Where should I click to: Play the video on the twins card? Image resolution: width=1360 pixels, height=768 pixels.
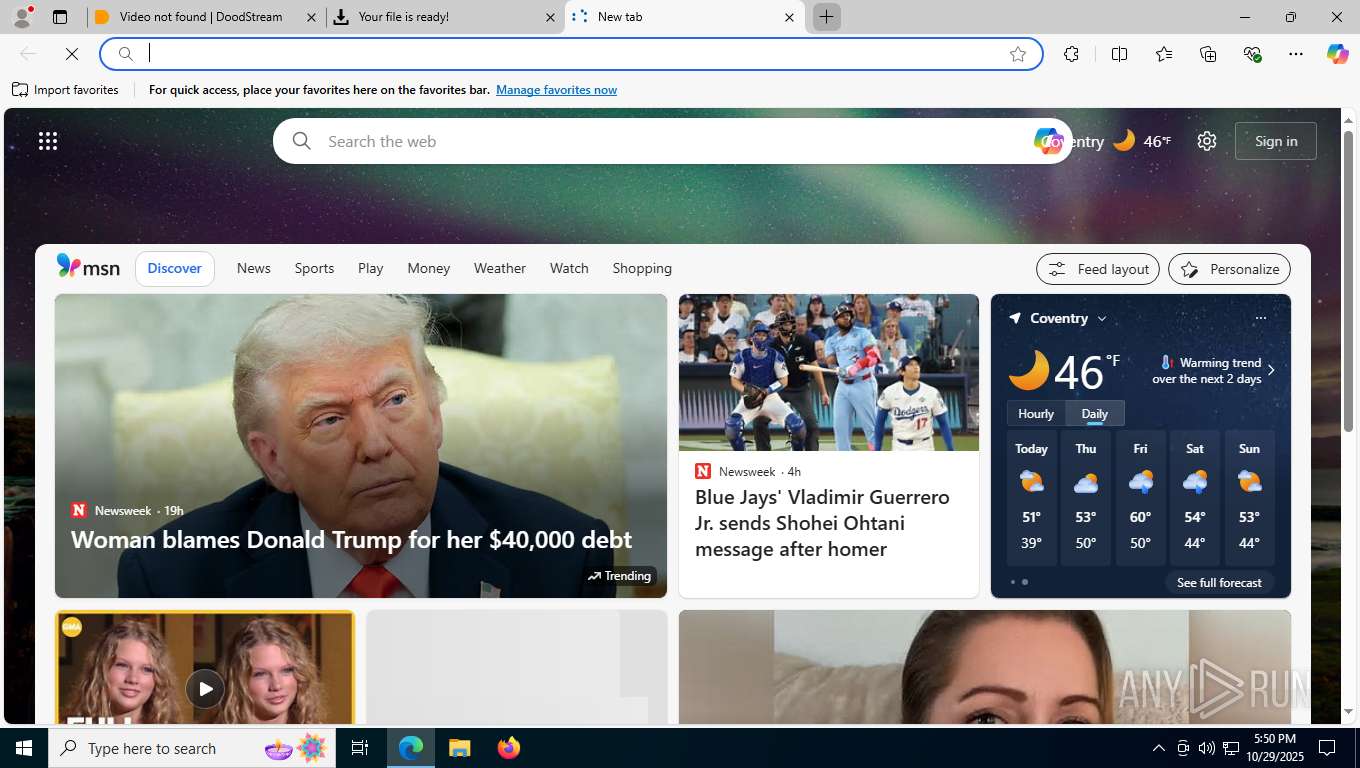click(x=205, y=688)
